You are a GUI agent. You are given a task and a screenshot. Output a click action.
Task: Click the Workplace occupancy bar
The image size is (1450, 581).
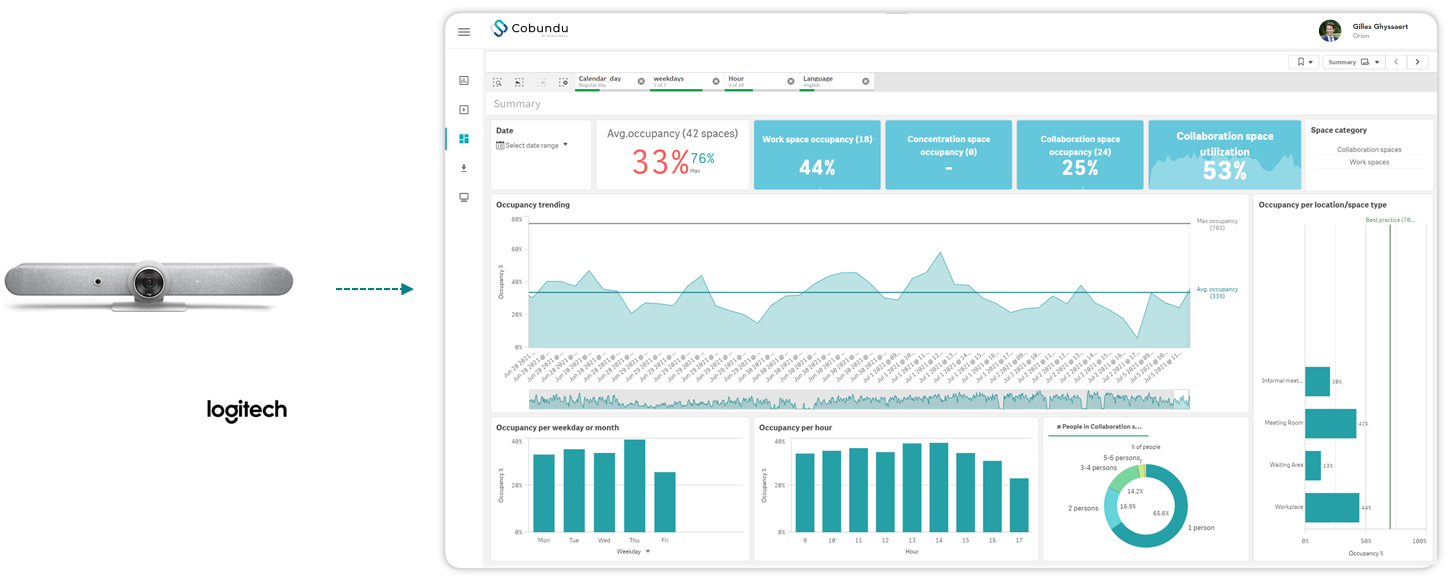point(1332,507)
